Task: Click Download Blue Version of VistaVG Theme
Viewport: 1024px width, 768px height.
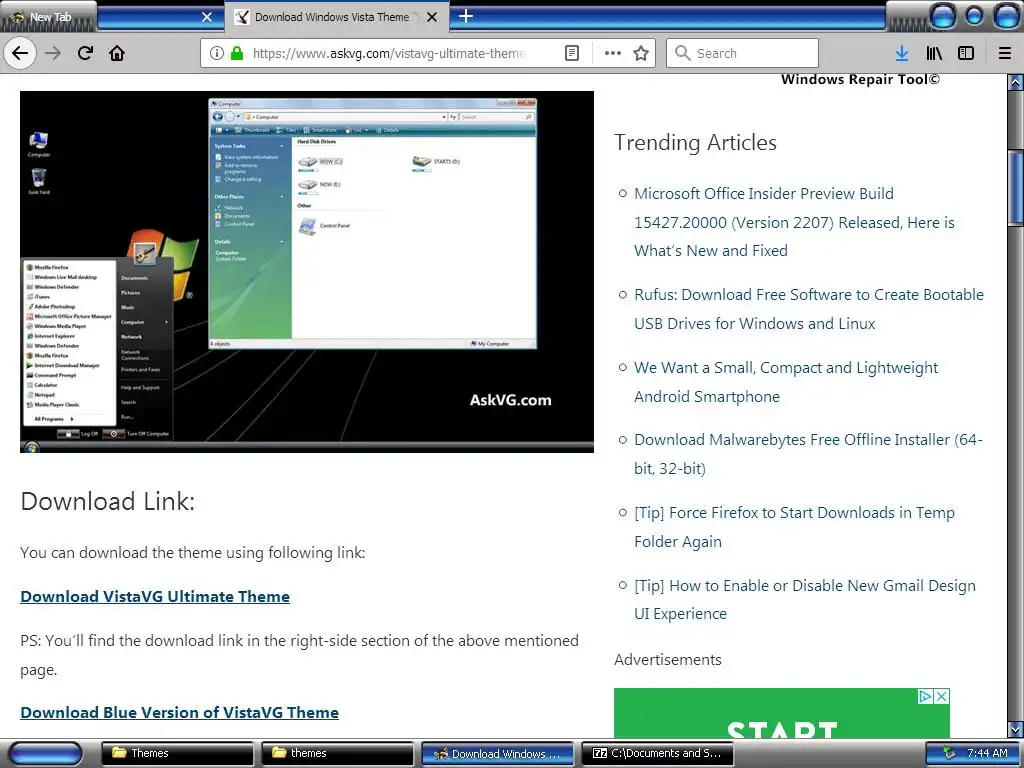Action: tap(180, 712)
